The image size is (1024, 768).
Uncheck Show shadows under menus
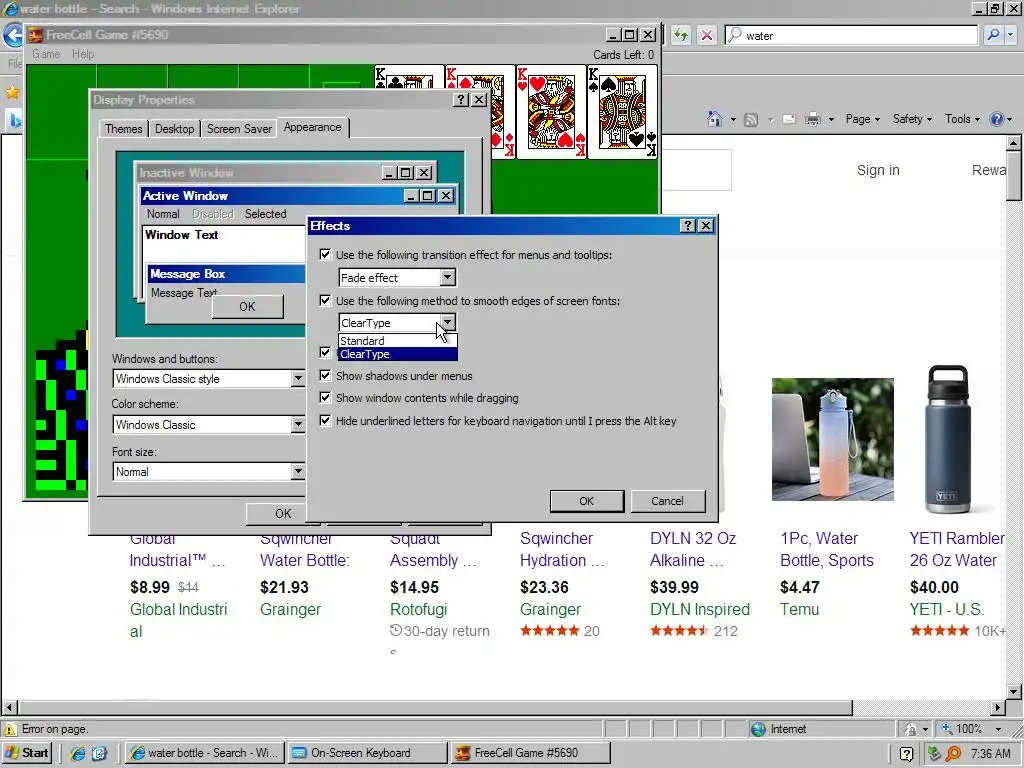(325, 376)
